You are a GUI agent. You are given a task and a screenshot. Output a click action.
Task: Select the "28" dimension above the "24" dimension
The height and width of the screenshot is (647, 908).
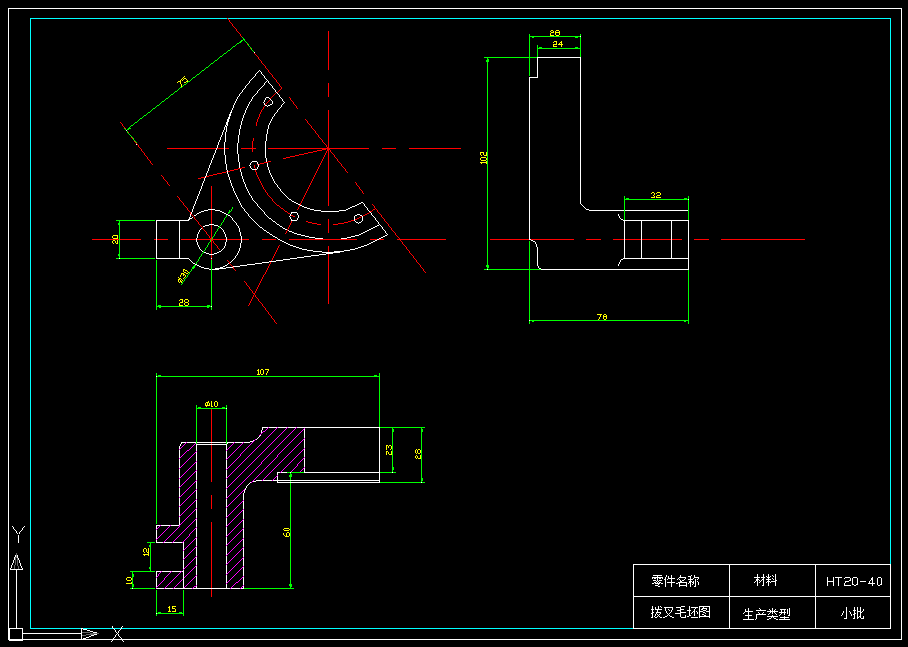[x=555, y=33]
